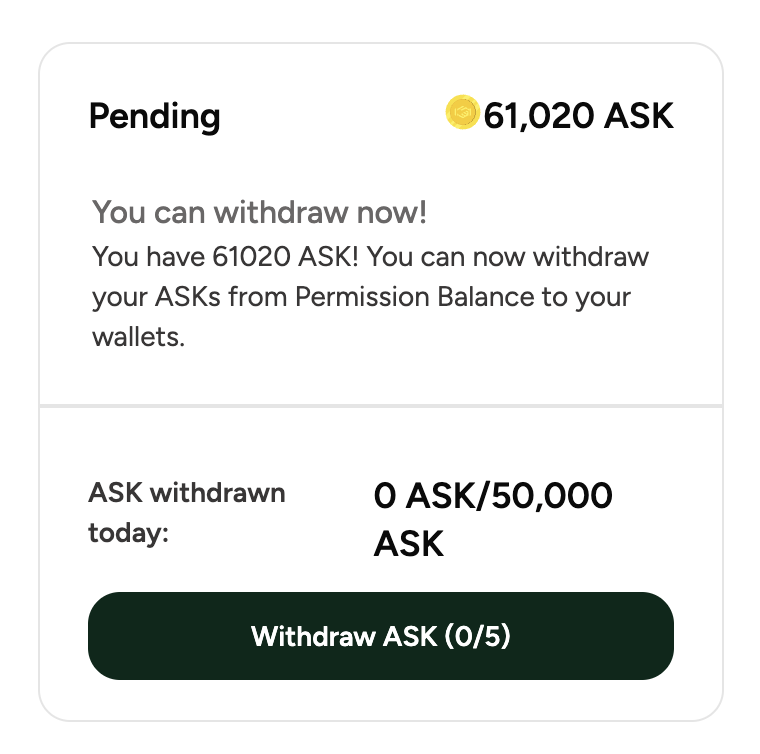760x754 pixels.
Task: Click the "50,000" limit number
Action: (552, 496)
